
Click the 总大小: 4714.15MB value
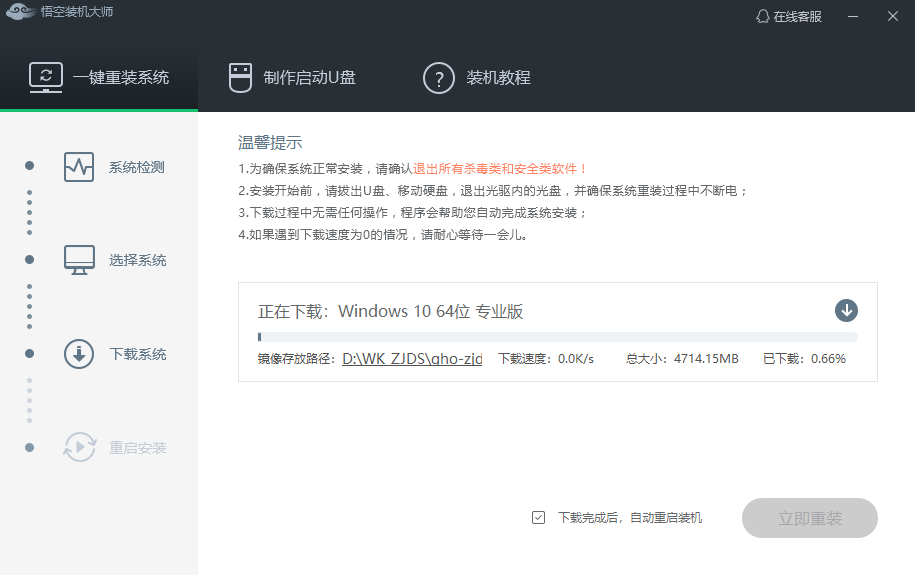682,358
